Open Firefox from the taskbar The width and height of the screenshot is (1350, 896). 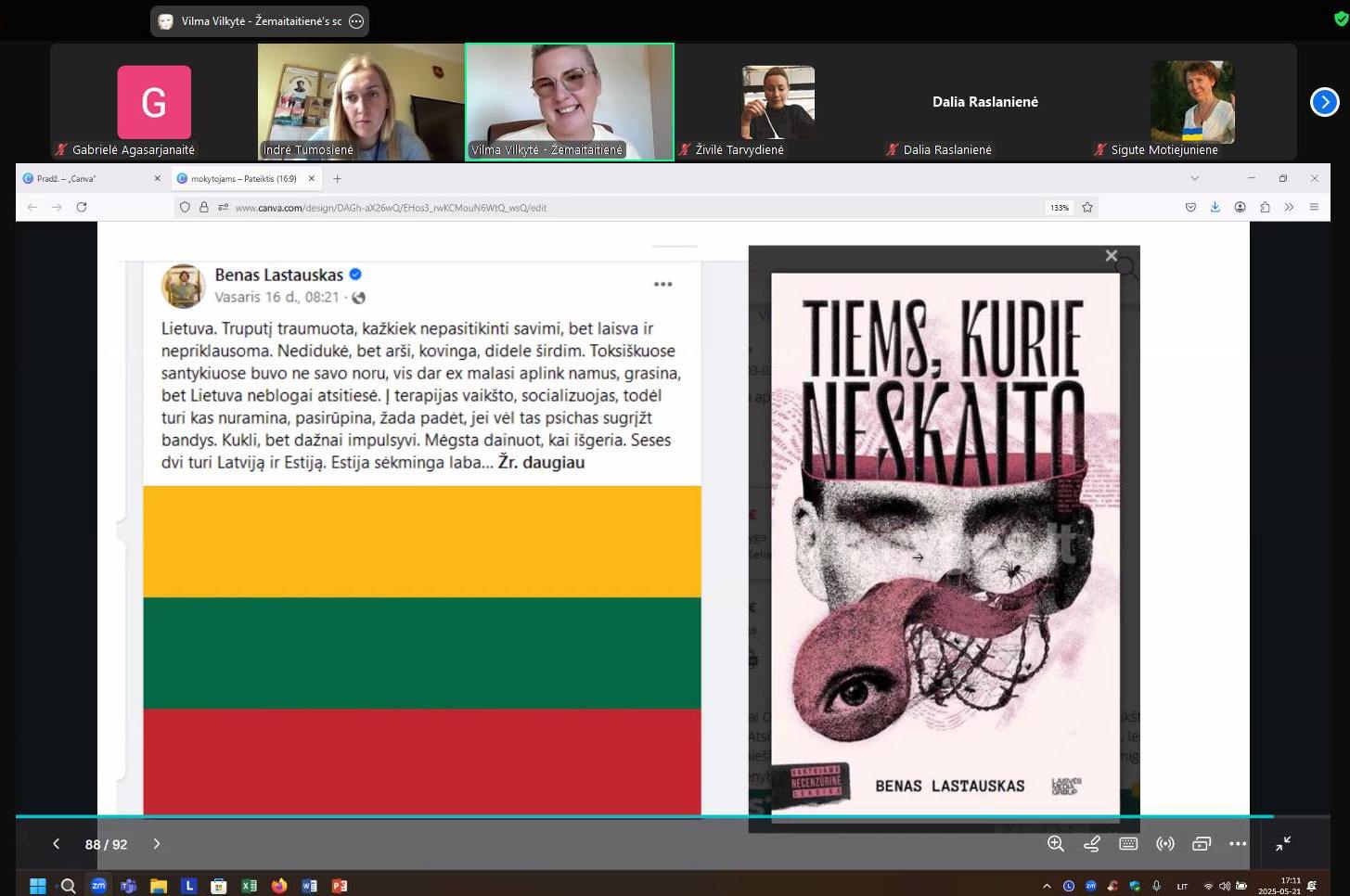(279, 886)
